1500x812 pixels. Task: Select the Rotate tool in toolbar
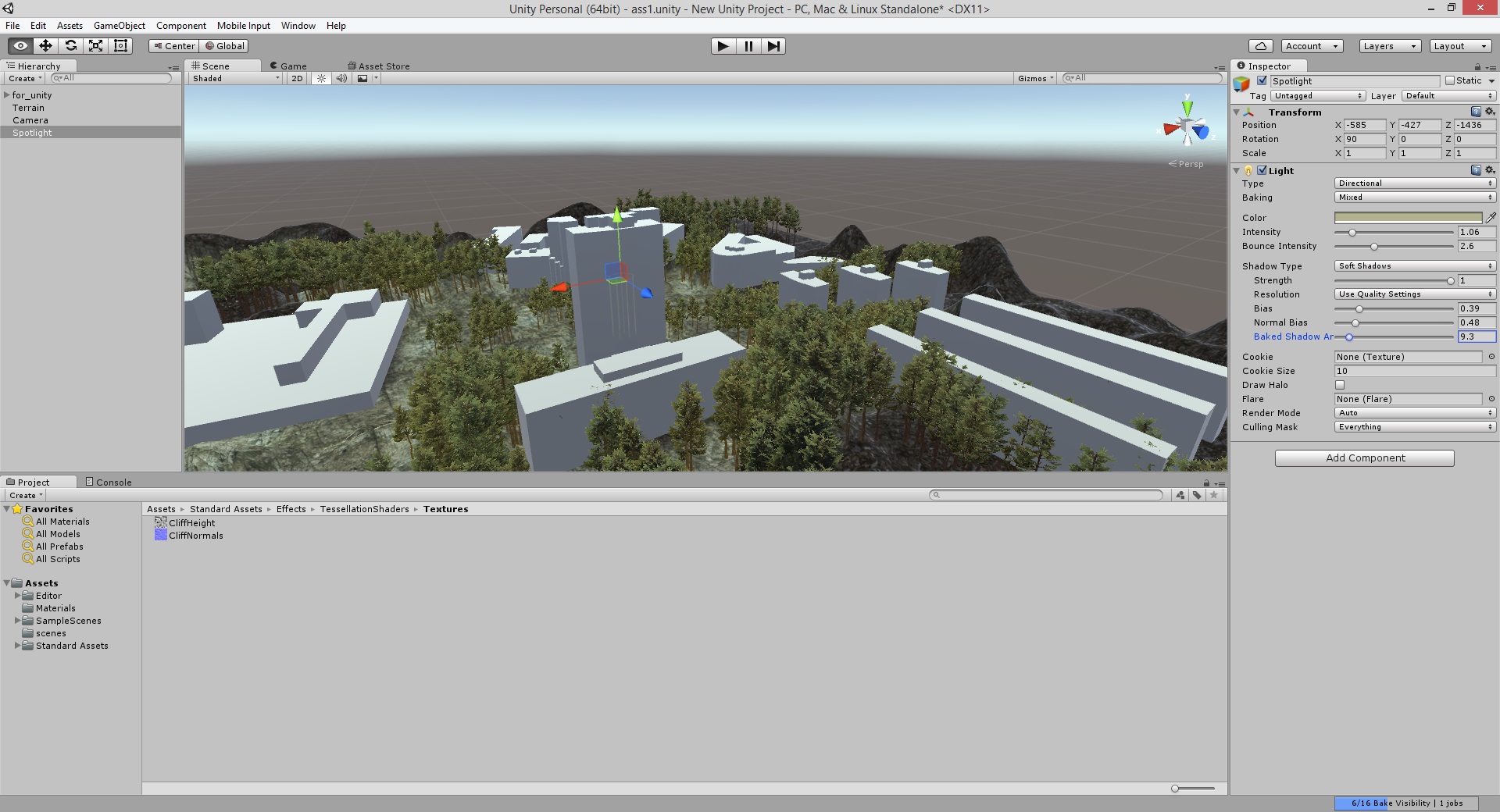pos(70,46)
